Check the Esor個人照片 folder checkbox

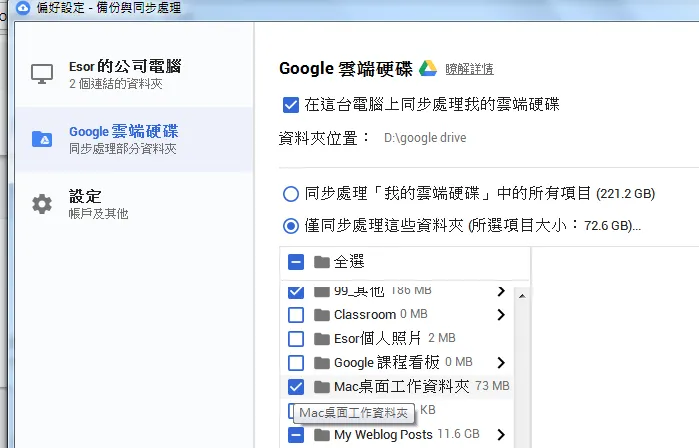coord(296,339)
